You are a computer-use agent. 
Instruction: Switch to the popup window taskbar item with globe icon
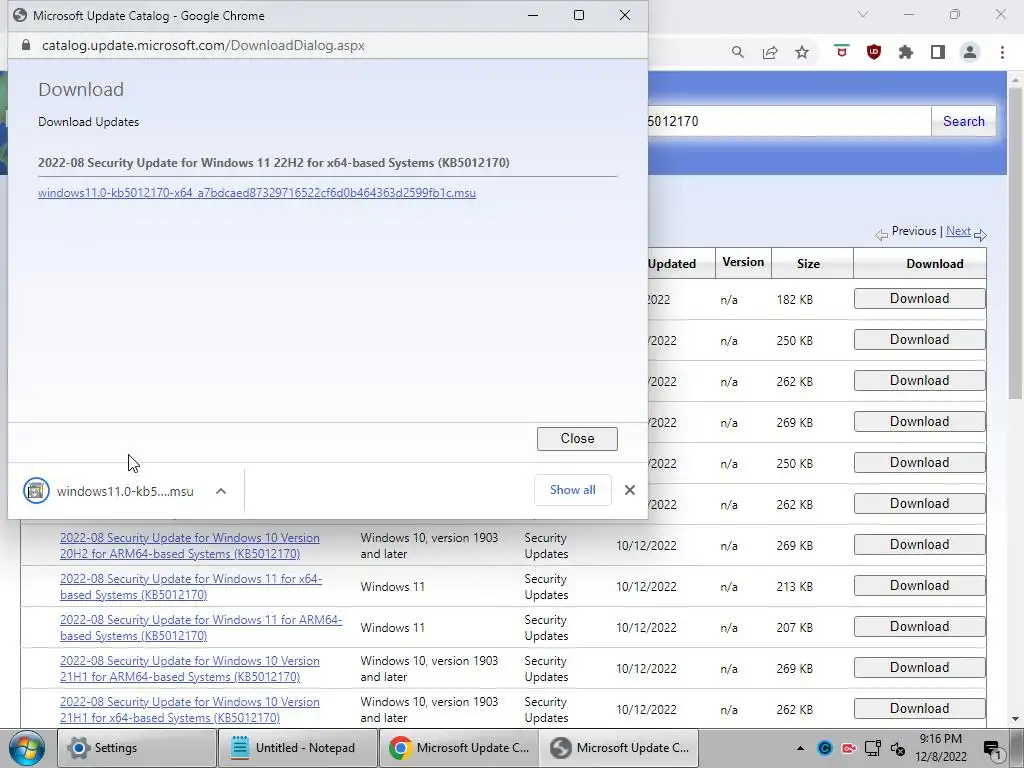point(619,748)
